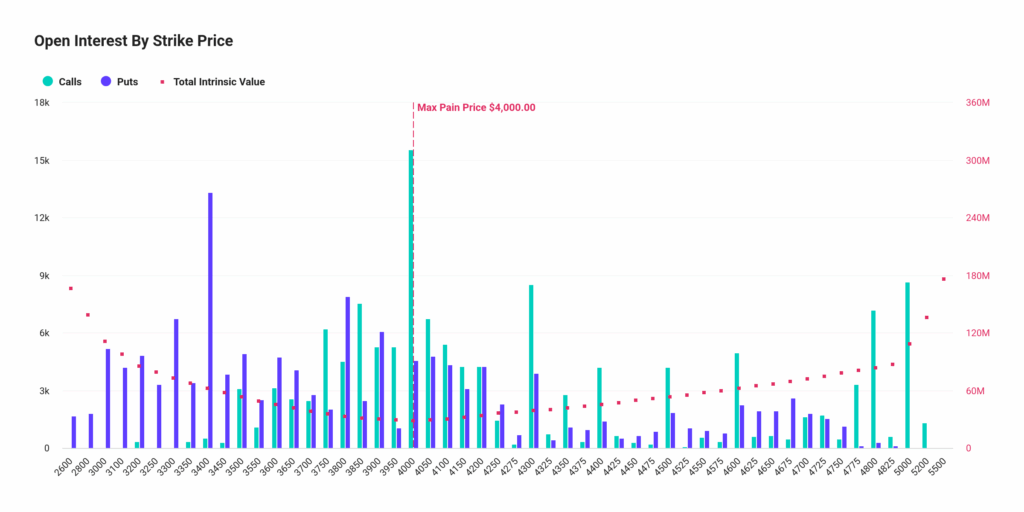Select the tallest call bar at 4000
This screenshot has height=512, width=1024.
click(x=411, y=299)
